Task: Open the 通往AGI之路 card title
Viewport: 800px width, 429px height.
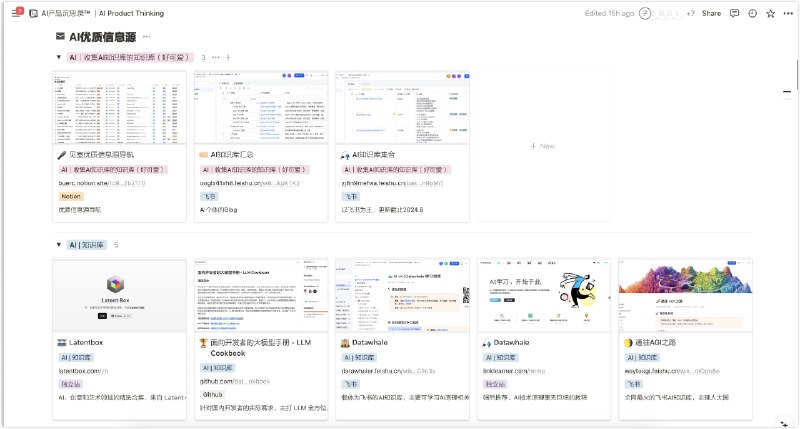Action: (656, 342)
